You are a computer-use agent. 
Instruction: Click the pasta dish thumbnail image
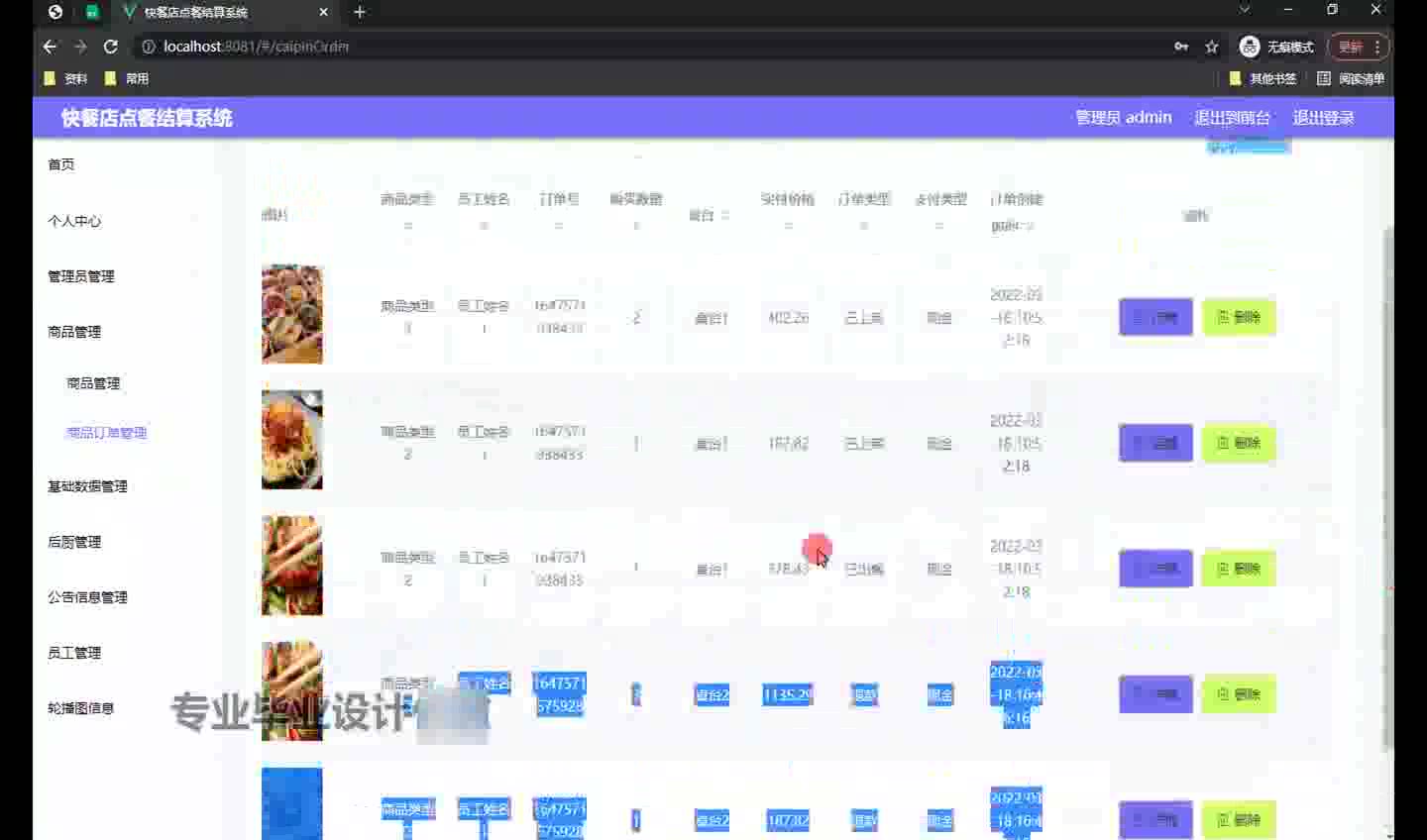[x=291, y=440]
